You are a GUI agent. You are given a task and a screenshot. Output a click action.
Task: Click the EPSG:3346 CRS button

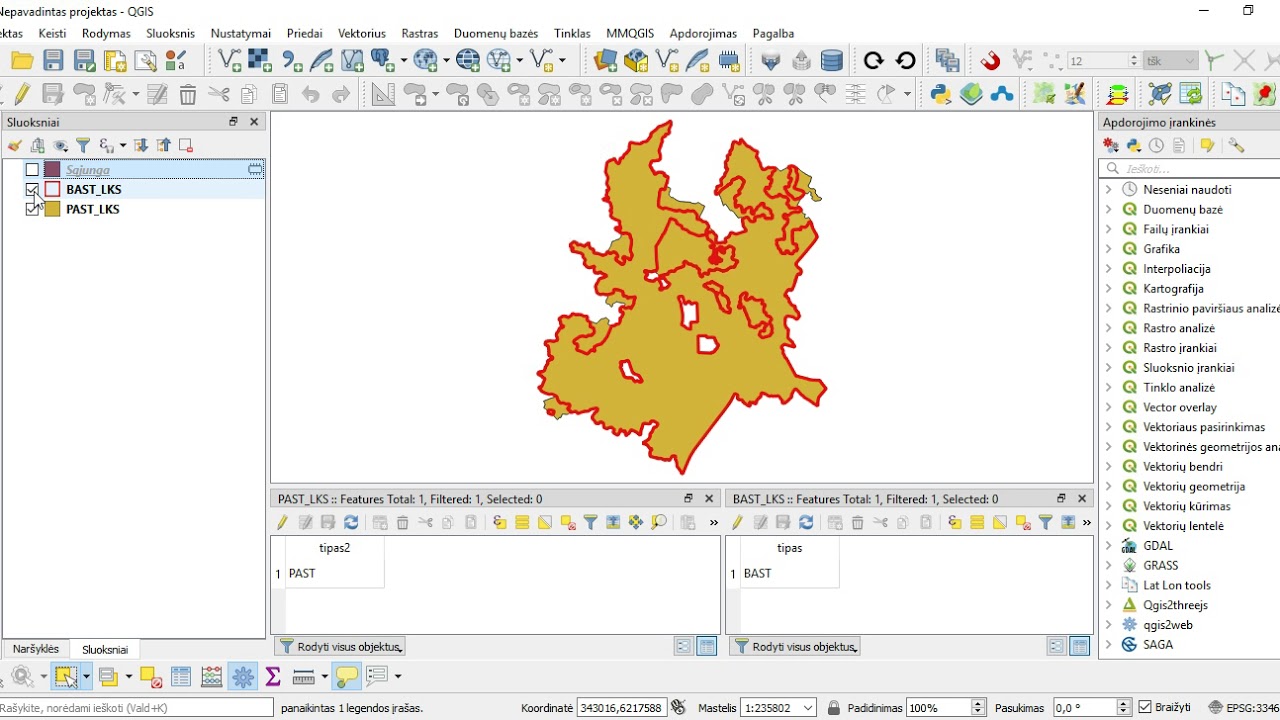(1243, 708)
